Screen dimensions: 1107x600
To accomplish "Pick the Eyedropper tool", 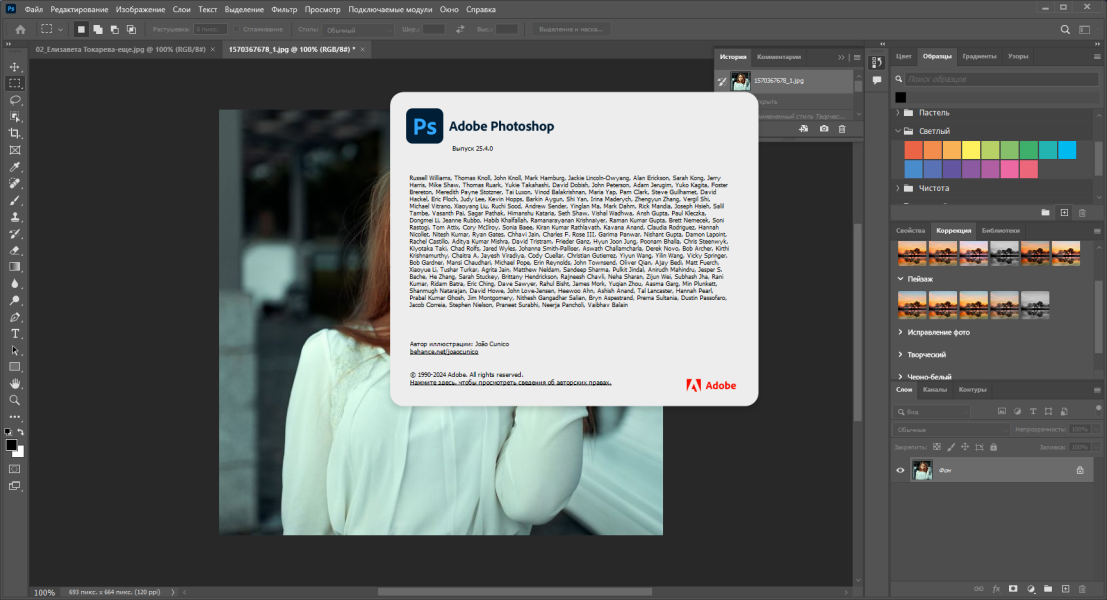I will tap(15, 167).
